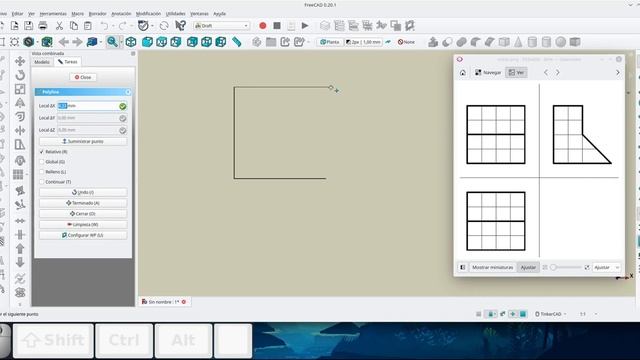This screenshot has height=360, width=640.
Task: Expand the std view menu arrow
Action: point(100,42)
